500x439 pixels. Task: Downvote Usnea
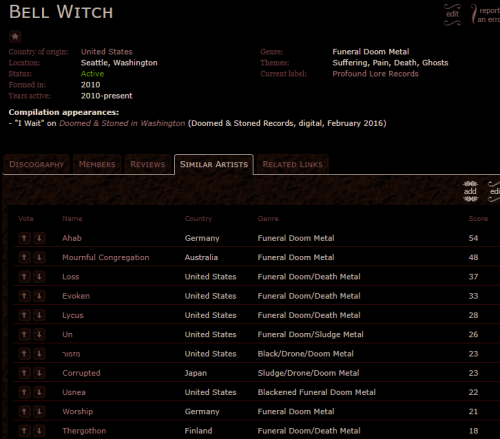[x=39, y=392]
